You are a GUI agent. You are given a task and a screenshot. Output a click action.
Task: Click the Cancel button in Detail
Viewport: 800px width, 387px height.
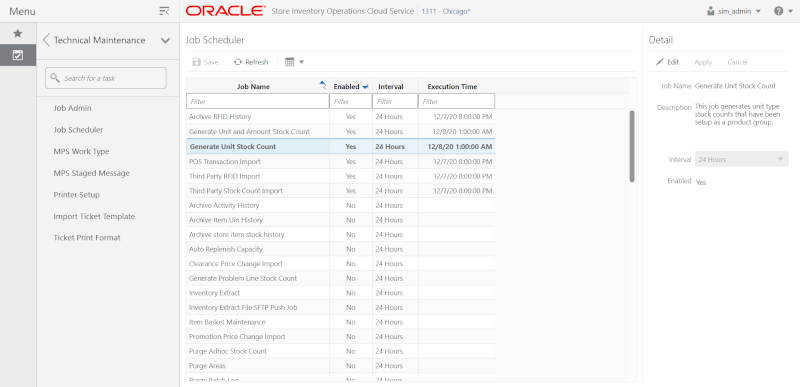coord(737,62)
